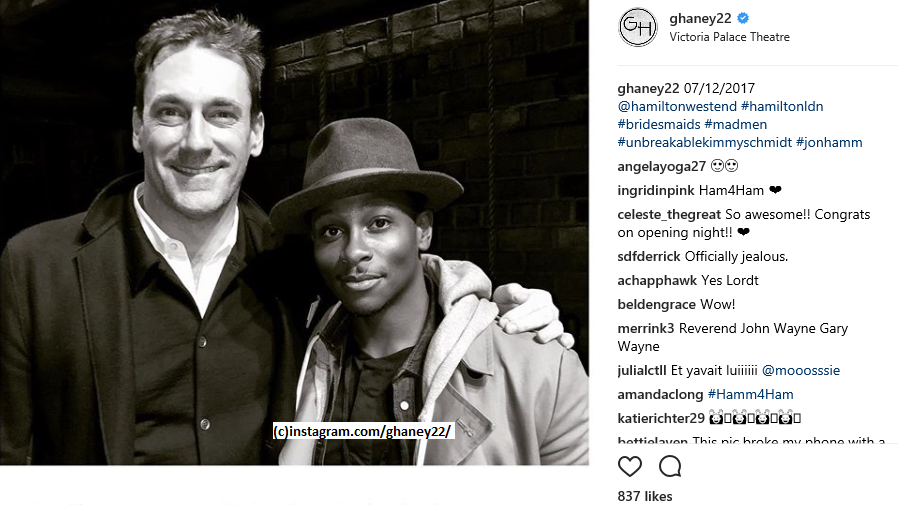Open the #Hamm4Ham hashtag comment

750,394
